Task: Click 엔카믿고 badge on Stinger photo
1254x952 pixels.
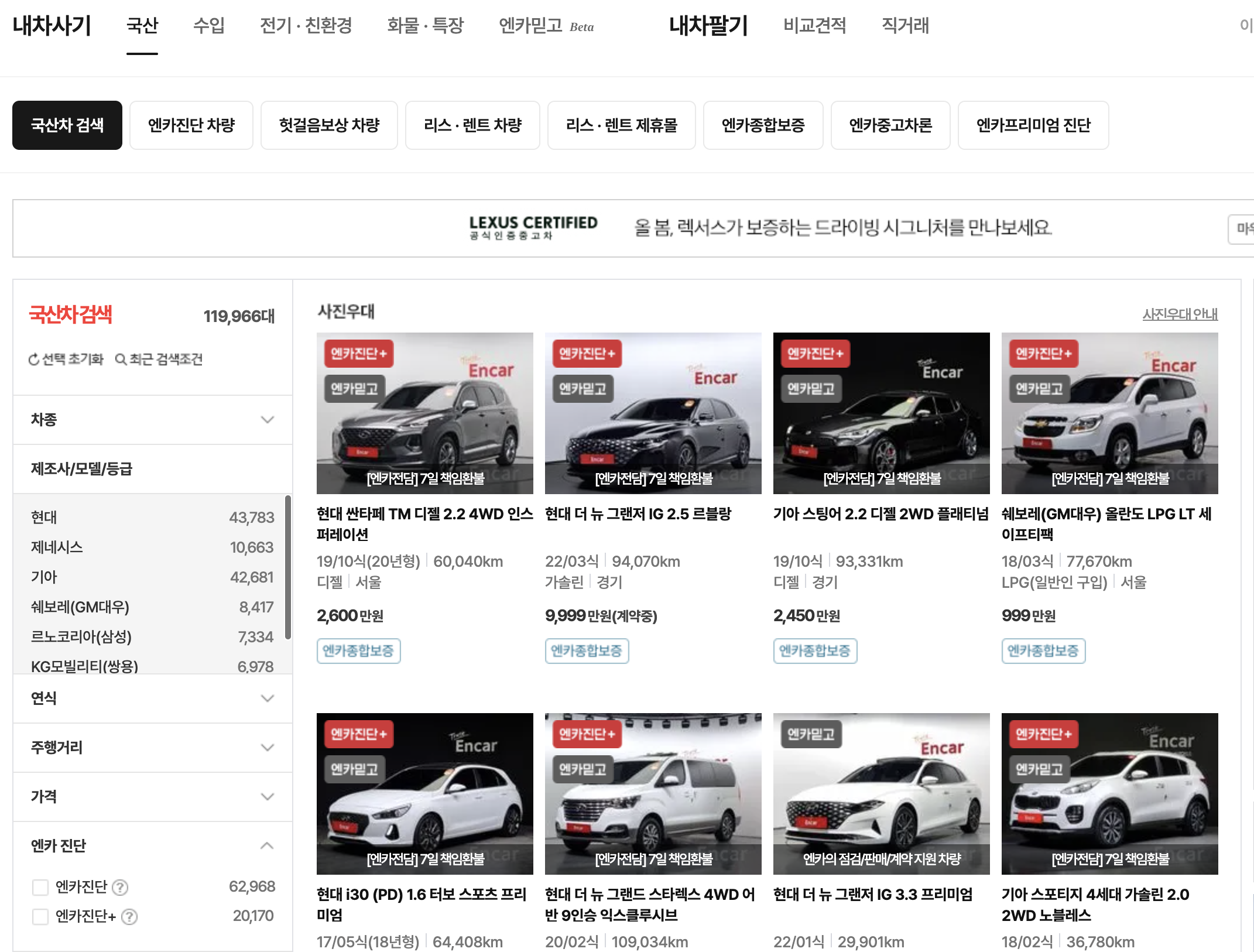Action: click(811, 389)
